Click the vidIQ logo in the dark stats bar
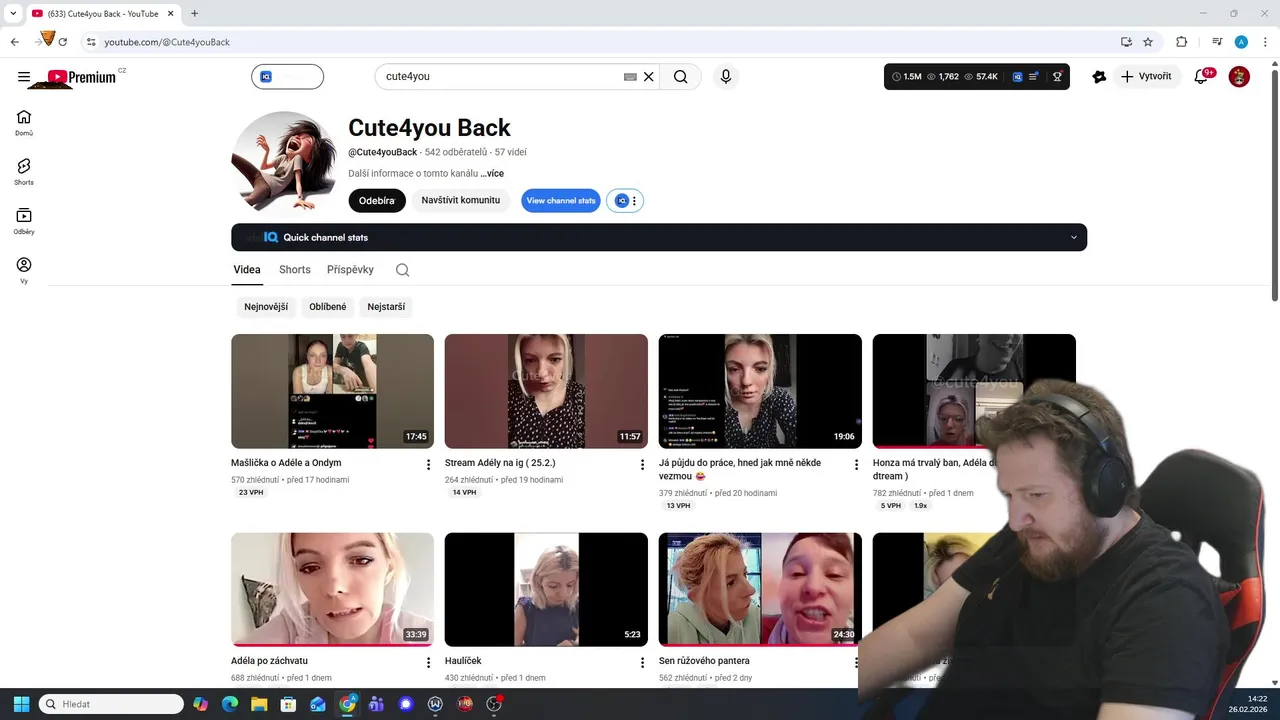The width and height of the screenshot is (1280, 720). 1017,77
